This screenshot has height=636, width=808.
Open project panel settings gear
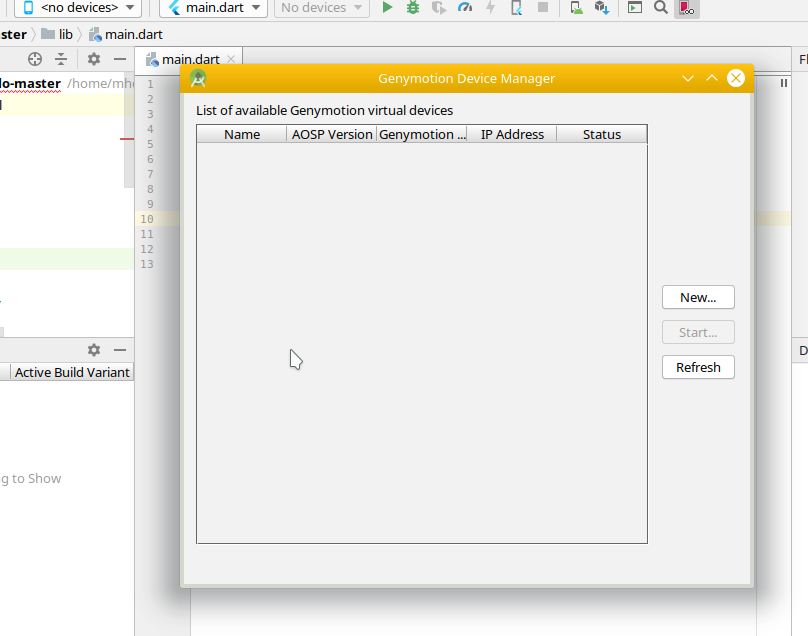[94, 59]
